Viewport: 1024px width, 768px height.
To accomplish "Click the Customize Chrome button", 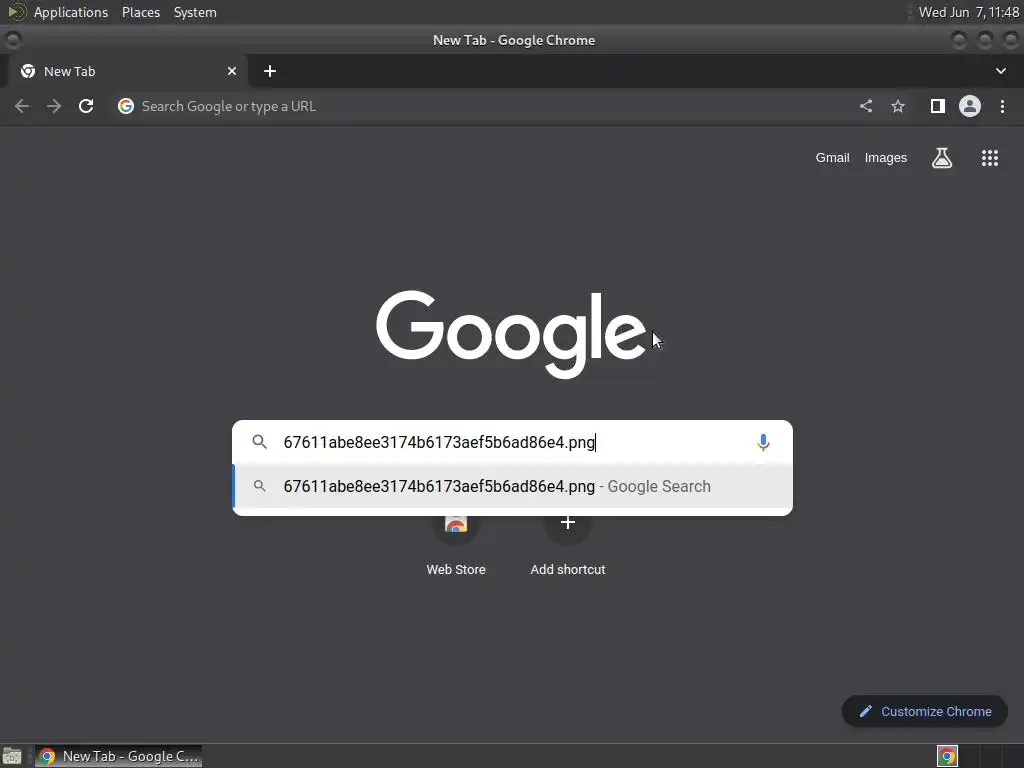I will 925,712.
